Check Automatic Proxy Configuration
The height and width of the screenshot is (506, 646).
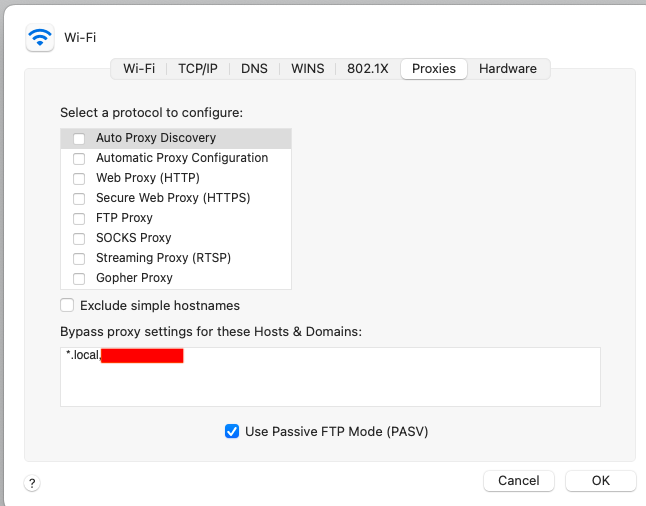tap(79, 159)
